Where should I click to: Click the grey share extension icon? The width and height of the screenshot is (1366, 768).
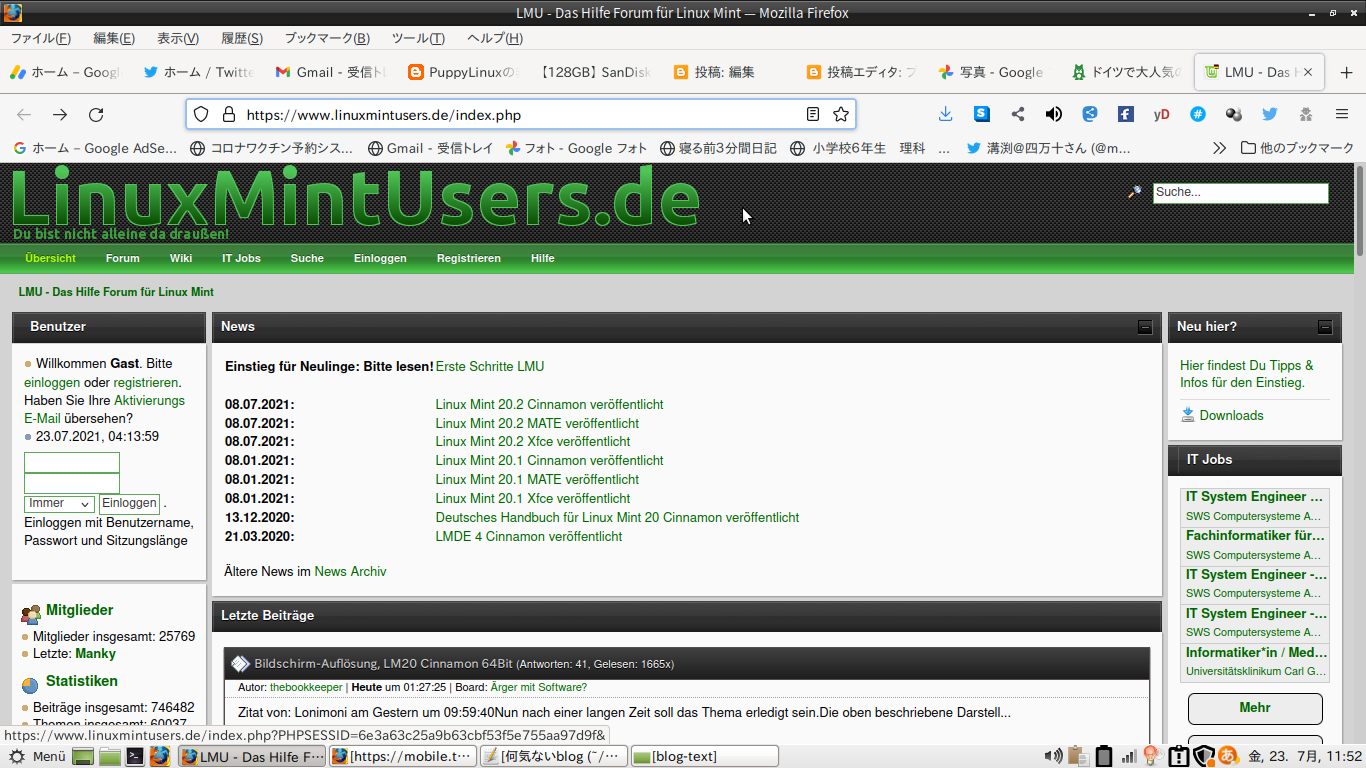coord(1018,114)
